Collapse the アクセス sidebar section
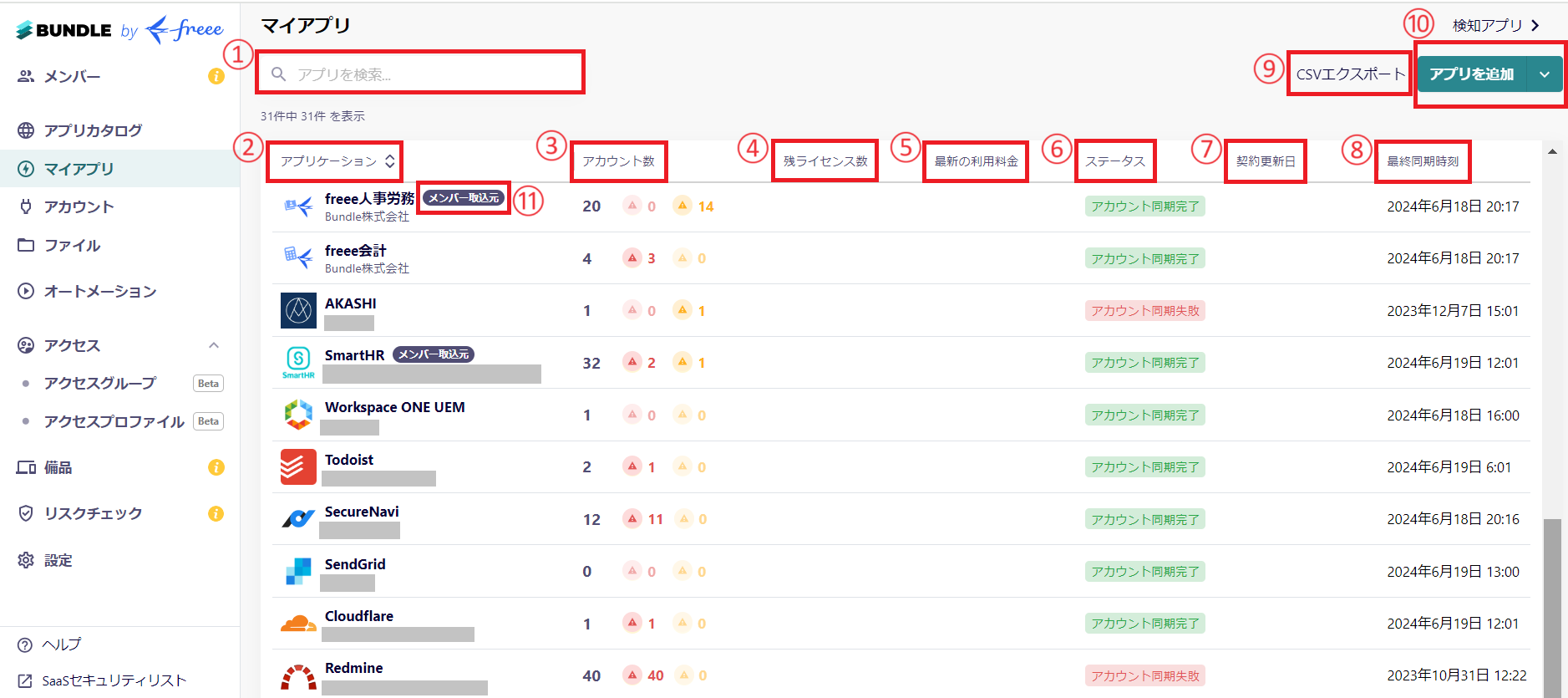Viewport: 1568px width, 698px height. pos(214,345)
